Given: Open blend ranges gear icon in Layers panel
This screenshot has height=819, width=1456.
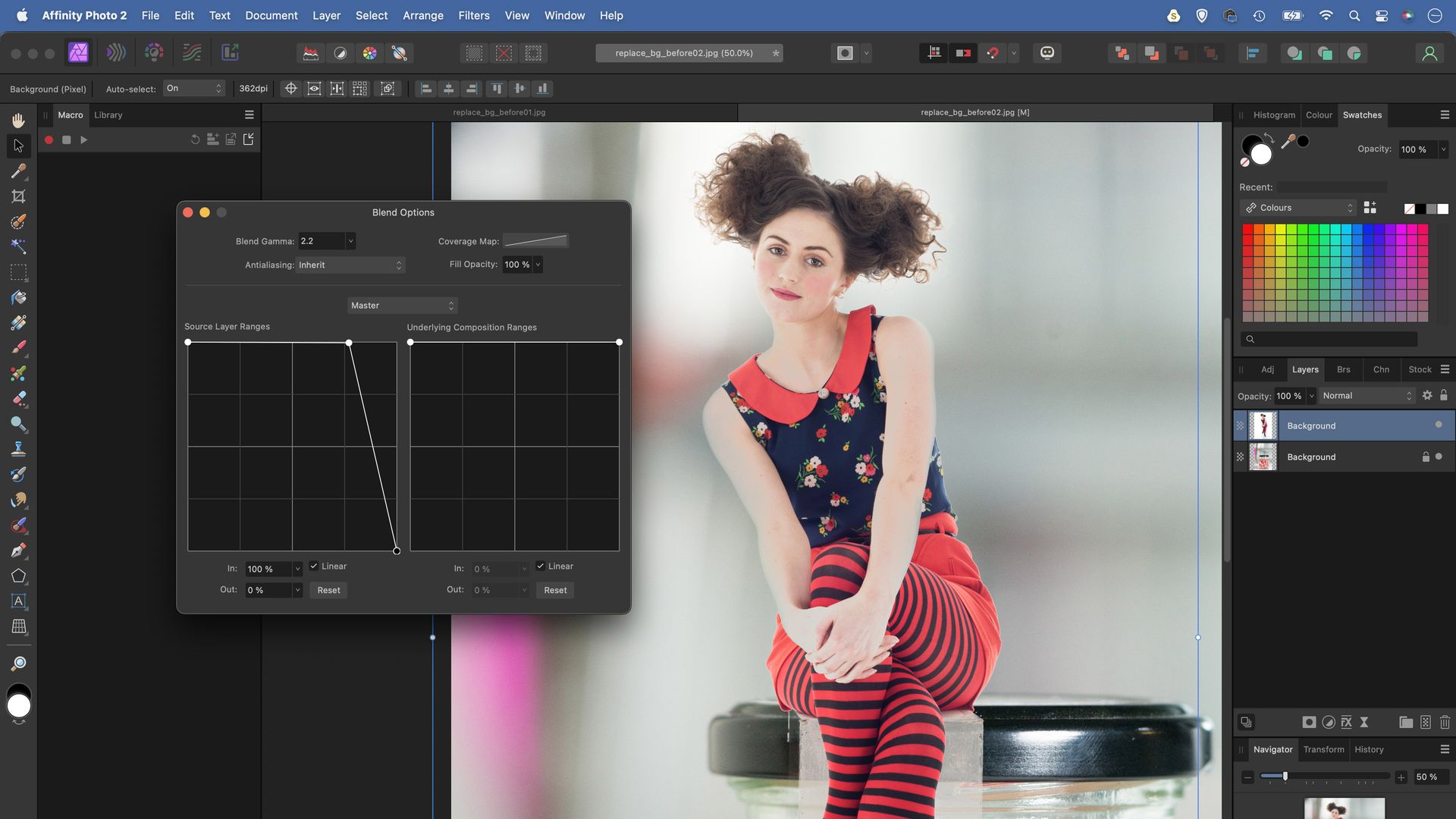Looking at the screenshot, I should (x=1427, y=396).
